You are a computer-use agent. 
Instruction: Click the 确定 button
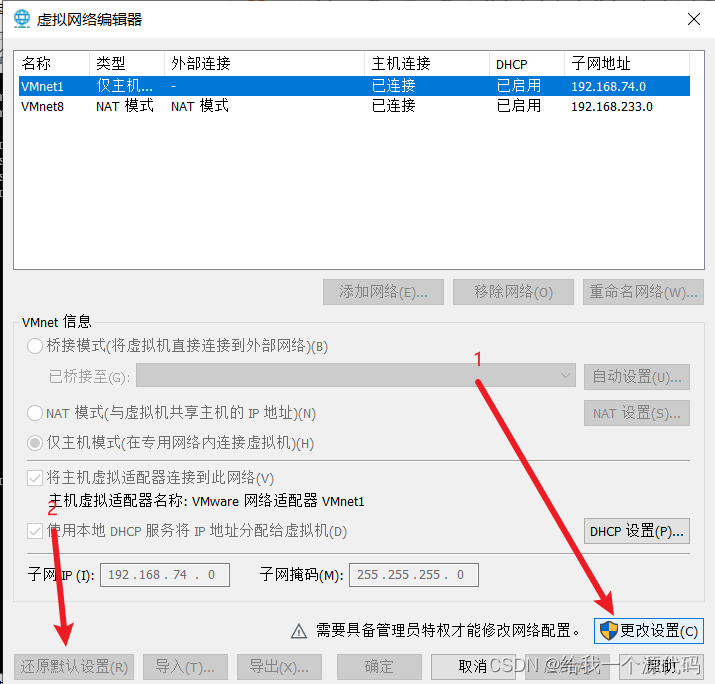point(379,667)
